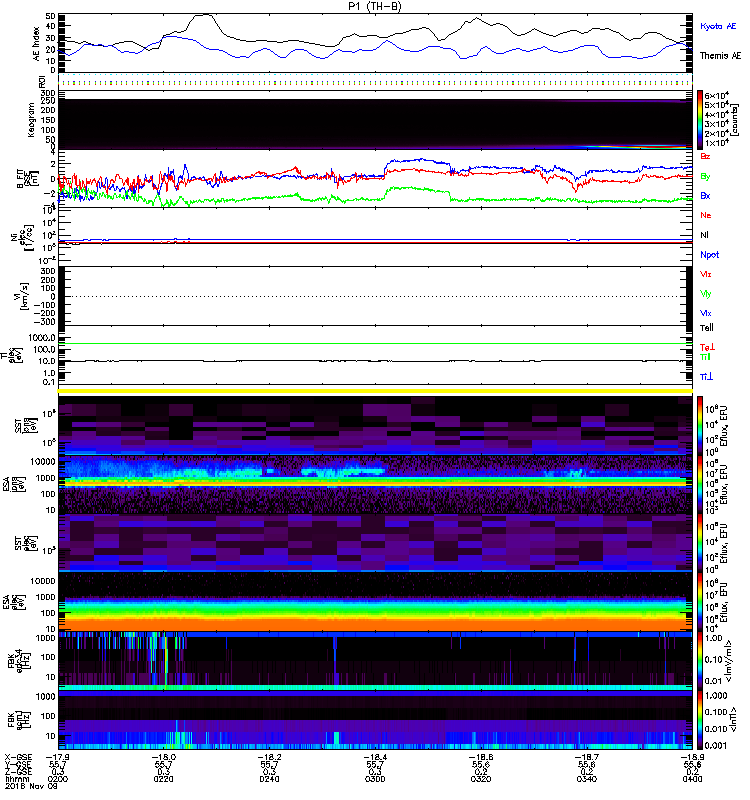Screen dimensions: 750x800
Task: Select the blue perpendicular Ti legend label
Action: (x=706, y=377)
